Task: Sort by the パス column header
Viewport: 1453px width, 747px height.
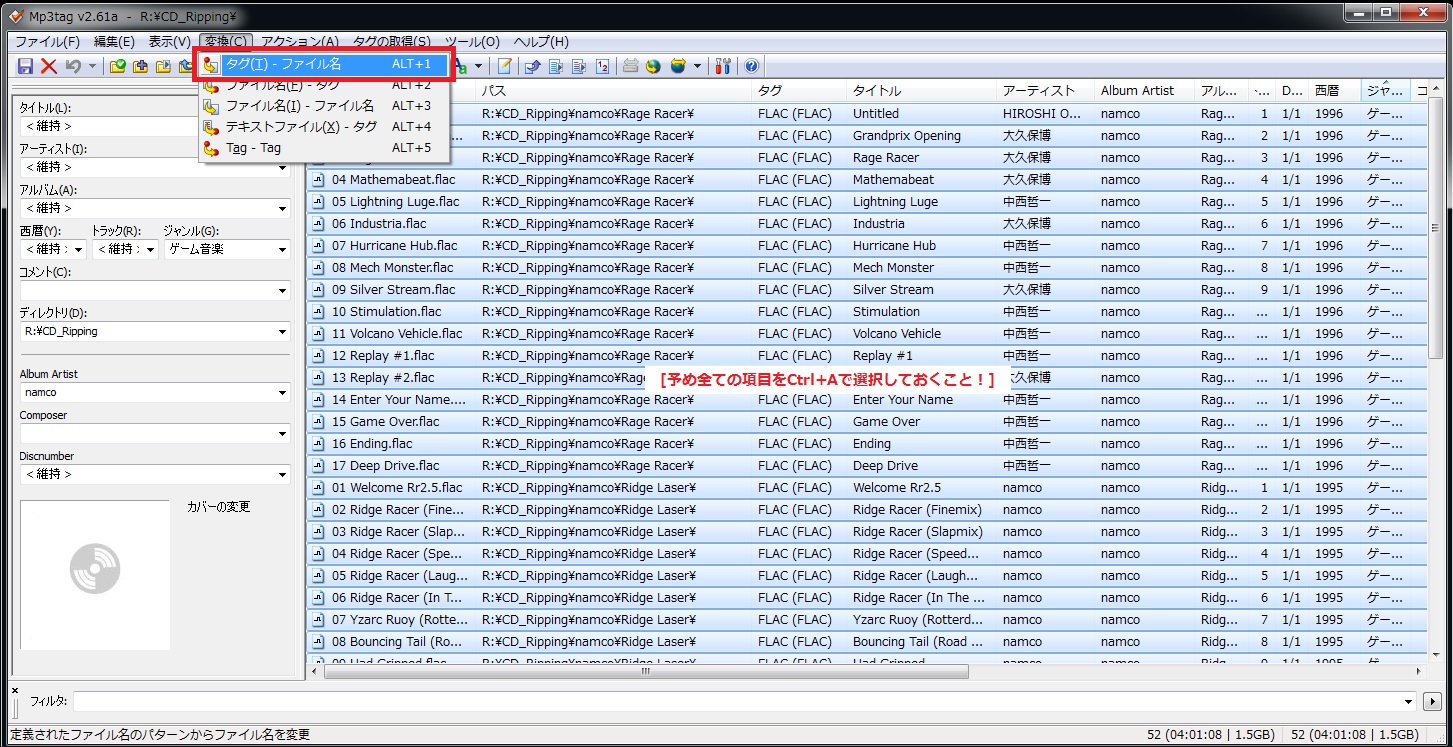Action: click(614, 91)
